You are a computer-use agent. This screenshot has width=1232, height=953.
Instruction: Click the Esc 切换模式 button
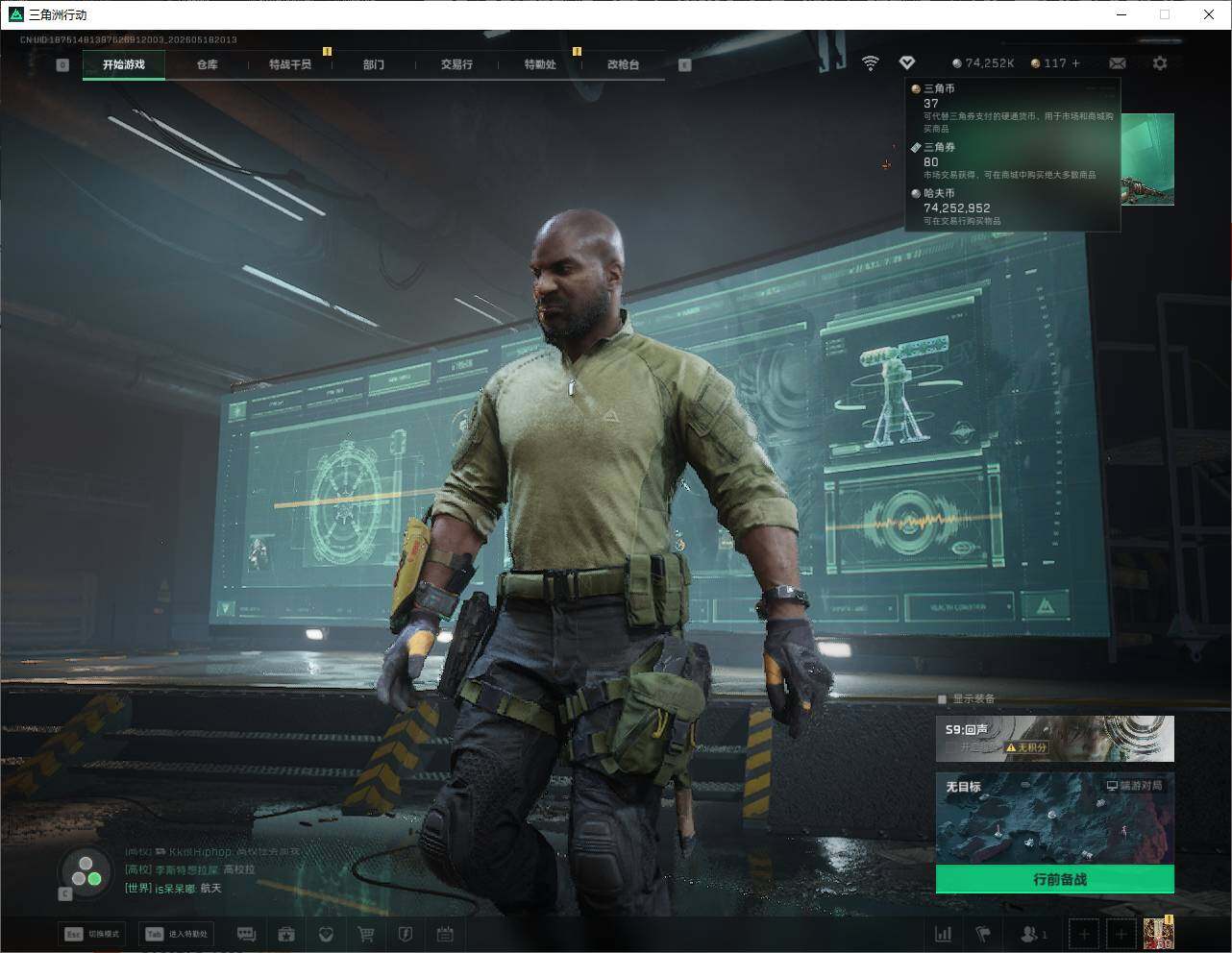point(92,934)
